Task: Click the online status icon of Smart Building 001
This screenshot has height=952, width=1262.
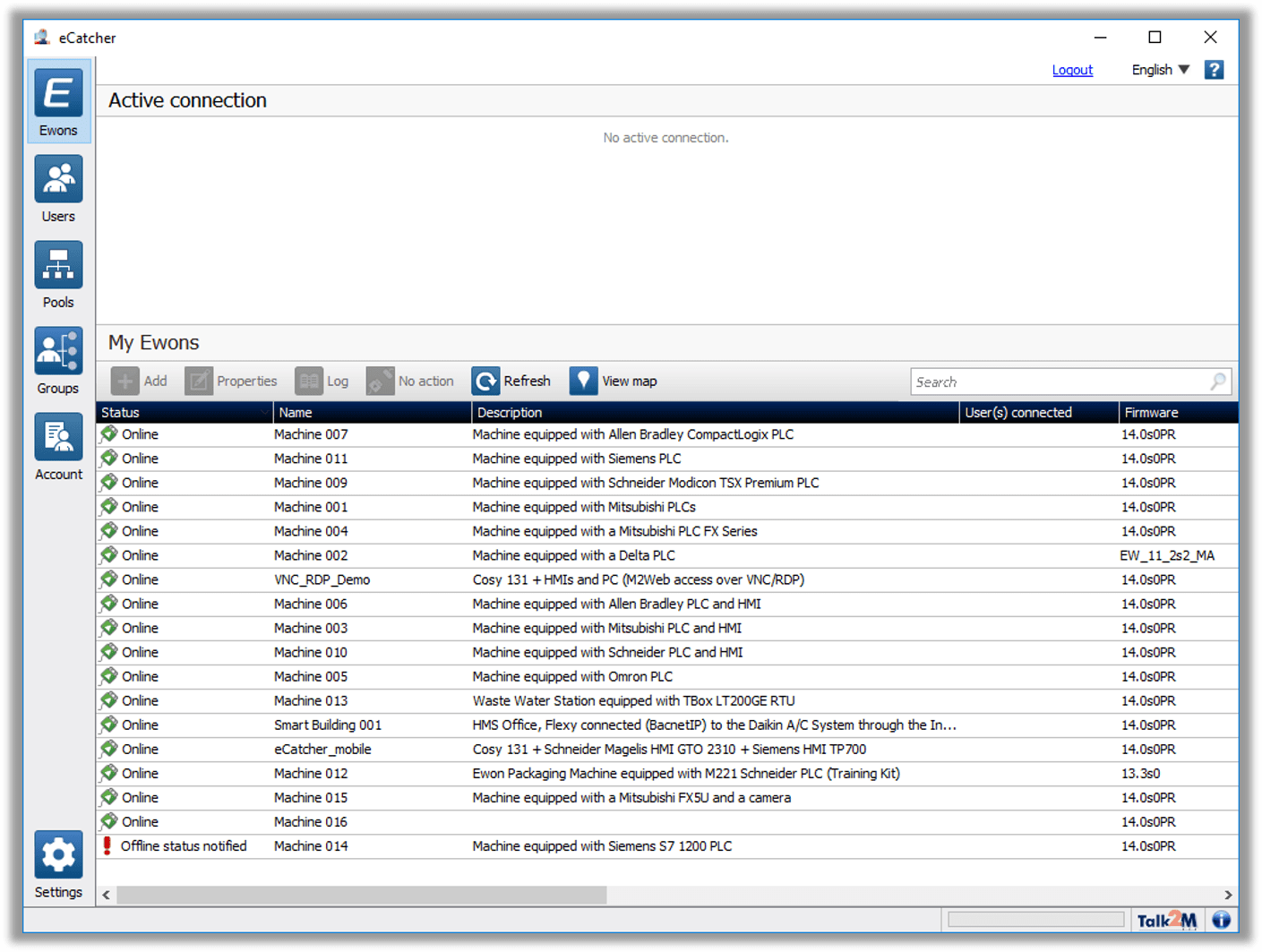Action: tap(109, 724)
